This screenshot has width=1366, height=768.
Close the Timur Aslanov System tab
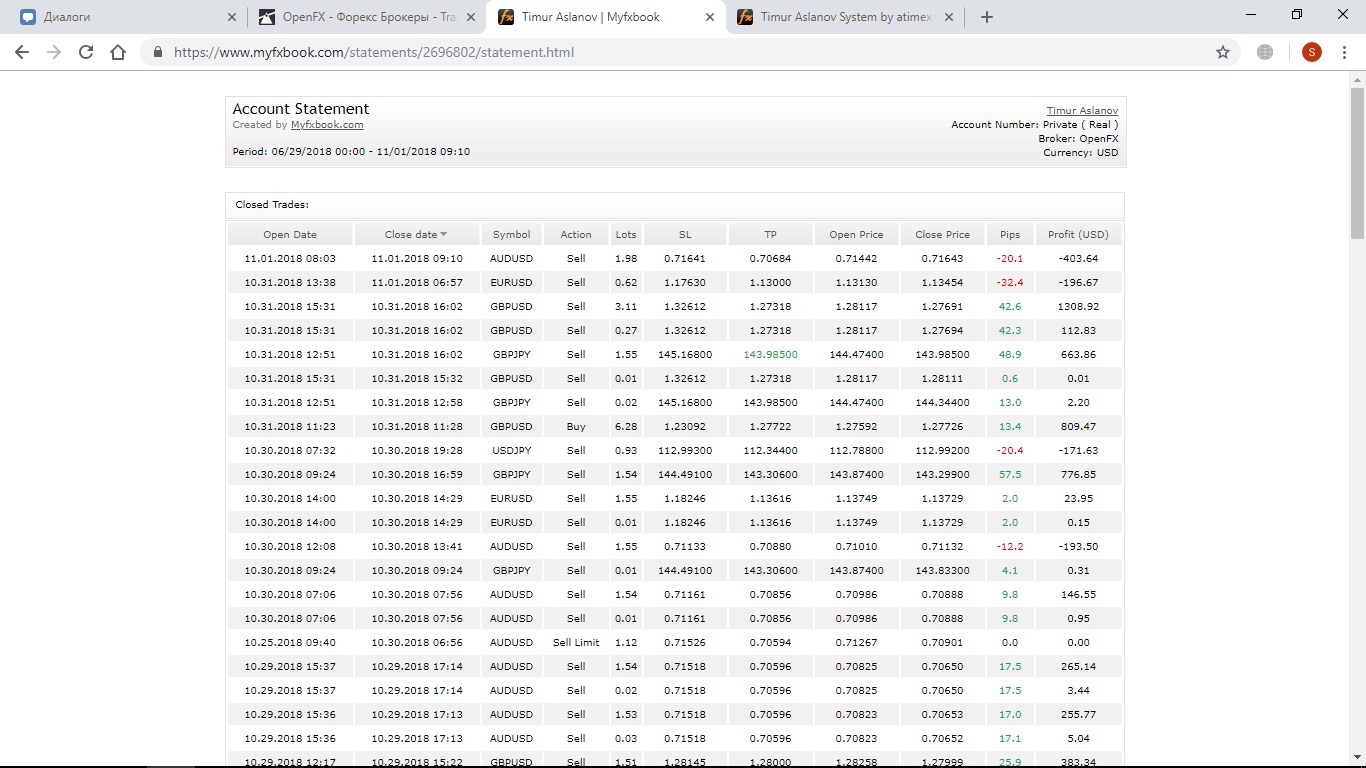coord(949,17)
